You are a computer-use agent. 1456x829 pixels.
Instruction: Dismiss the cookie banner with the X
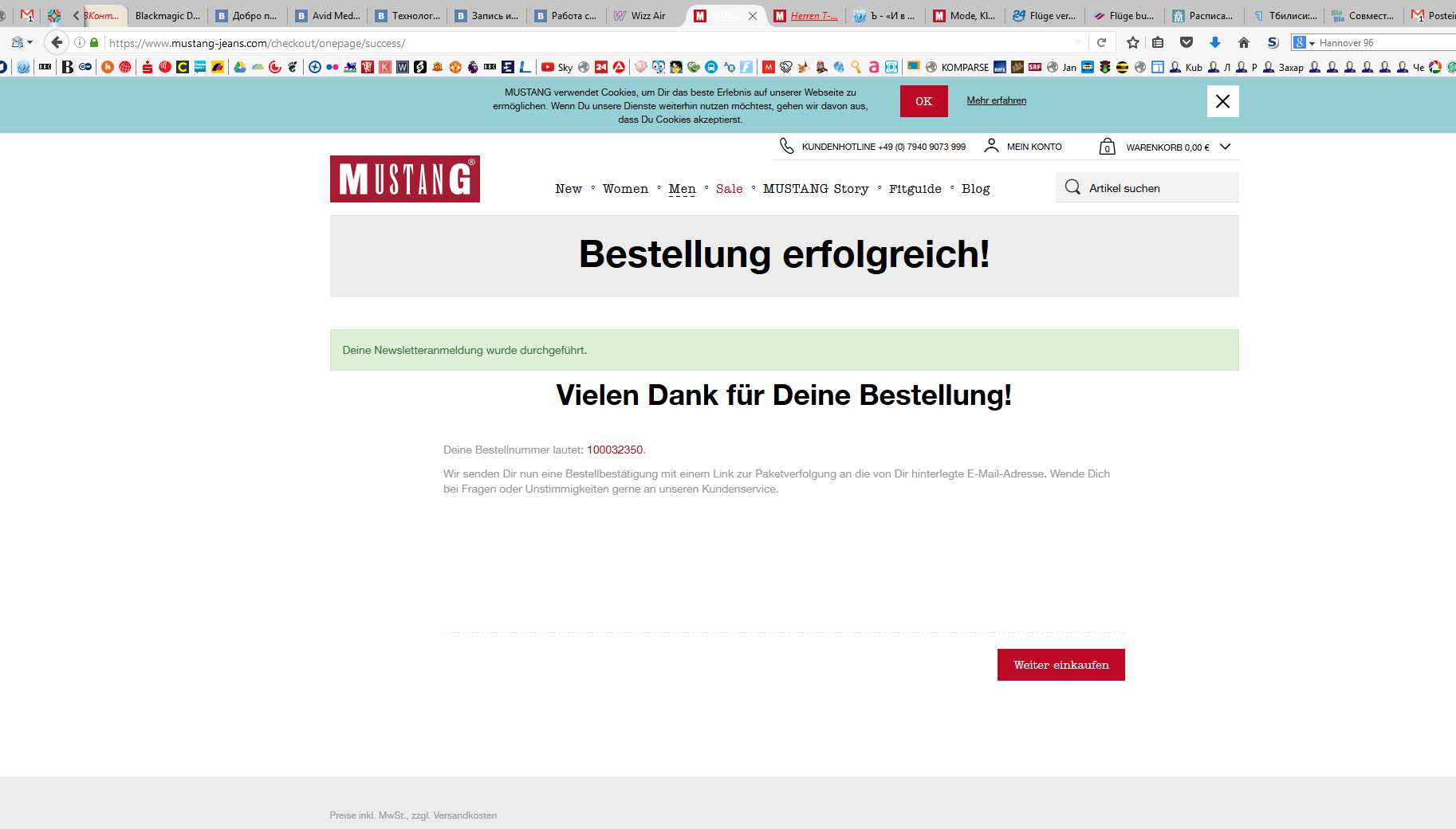click(x=1222, y=101)
